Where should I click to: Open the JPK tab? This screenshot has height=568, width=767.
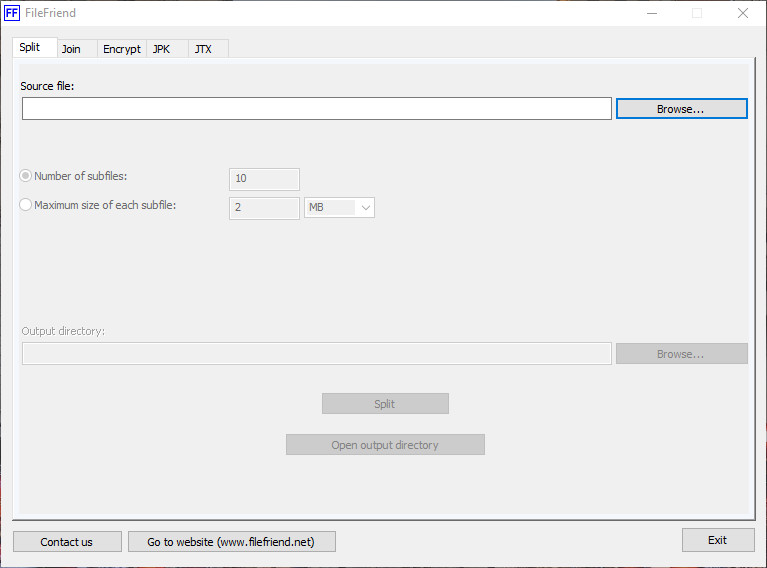tap(167, 49)
